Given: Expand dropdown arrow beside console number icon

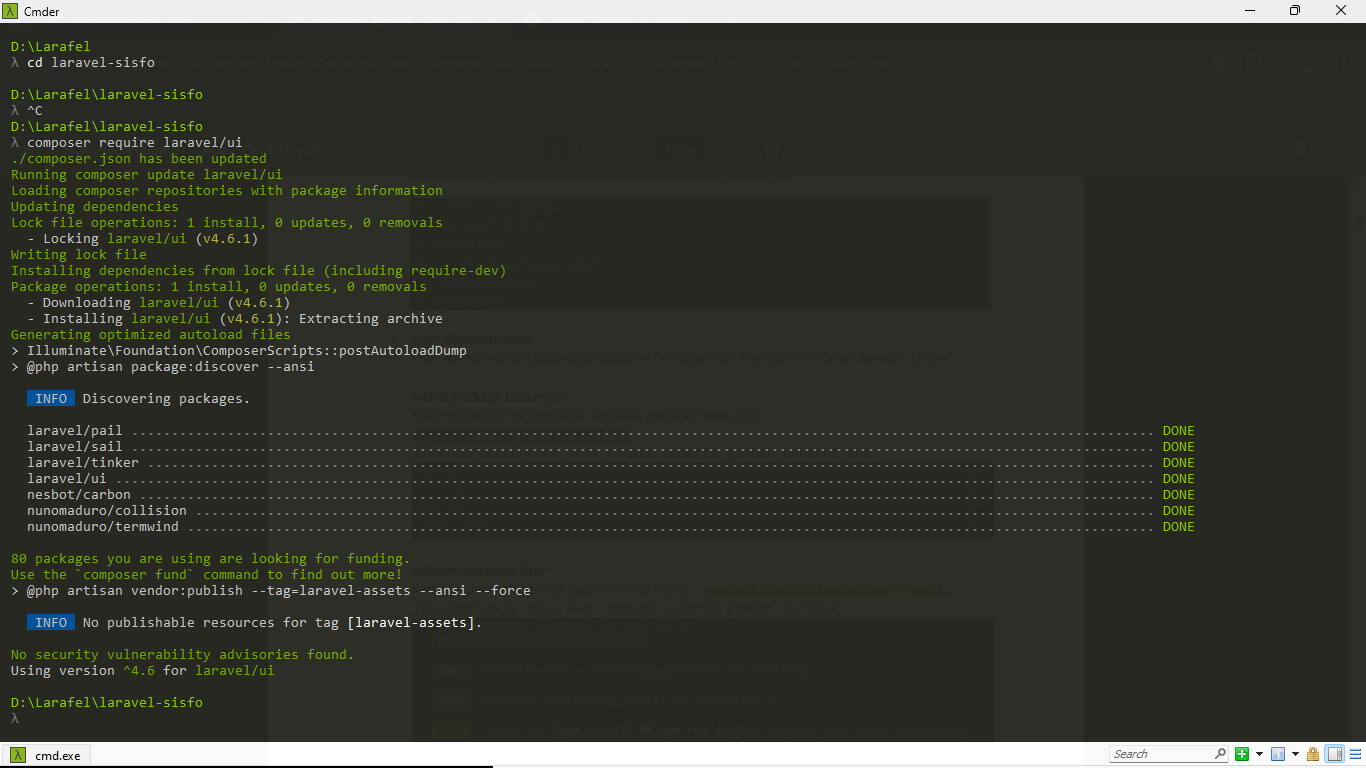Looking at the screenshot, I should [1295, 754].
